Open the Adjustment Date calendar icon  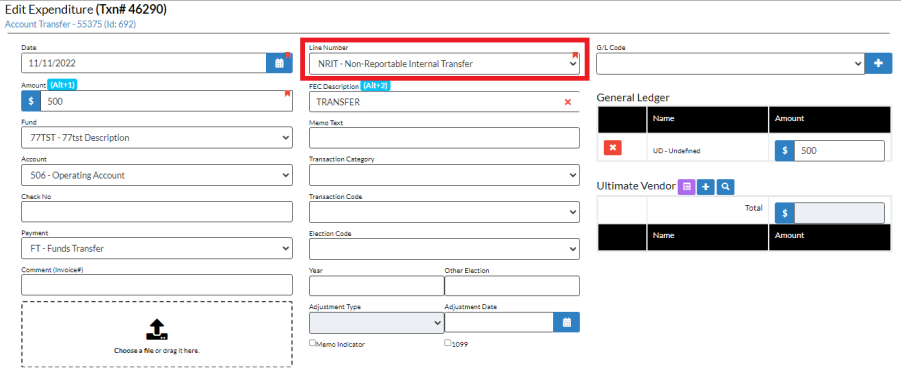[x=567, y=322]
